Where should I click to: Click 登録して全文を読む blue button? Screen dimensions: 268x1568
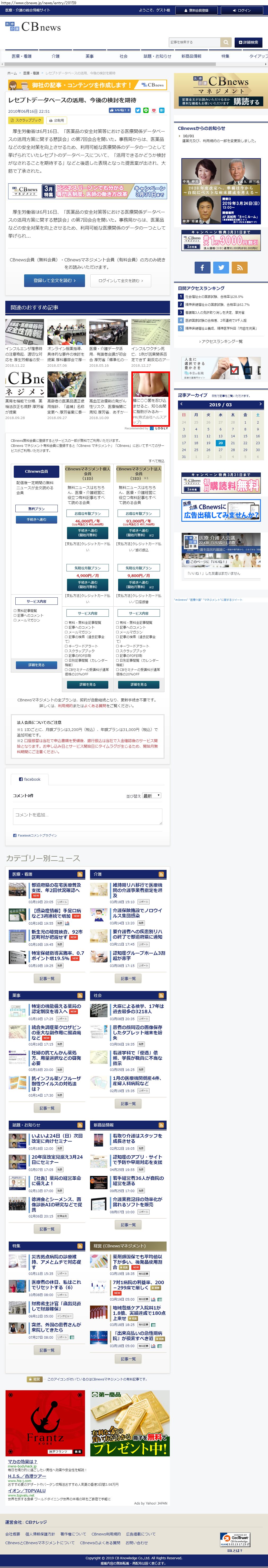point(54,281)
